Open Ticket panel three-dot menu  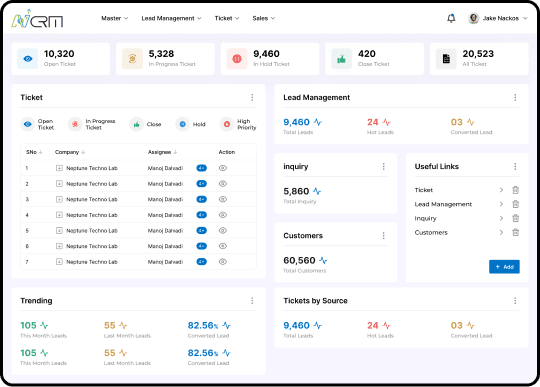[252, 97]
